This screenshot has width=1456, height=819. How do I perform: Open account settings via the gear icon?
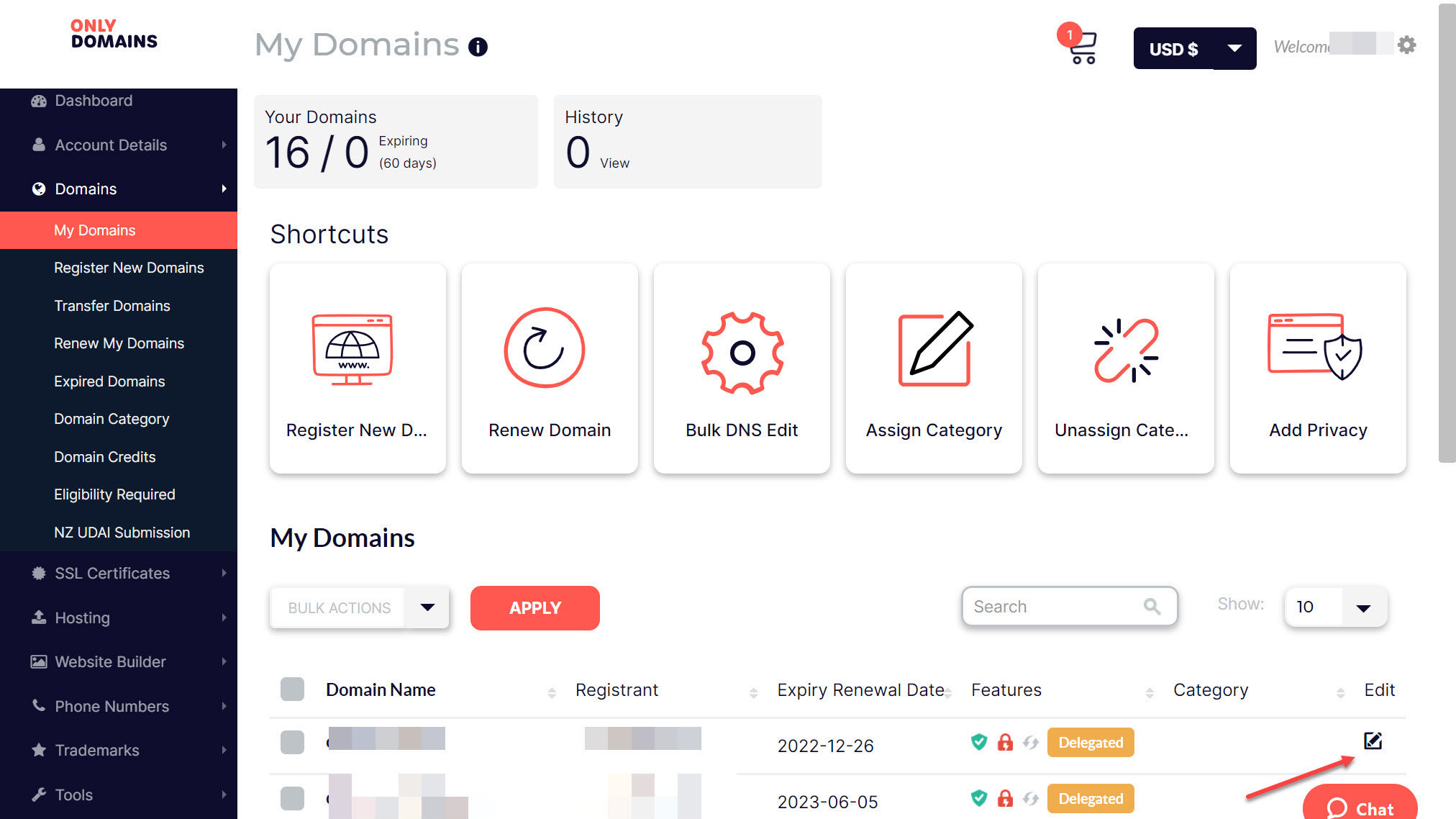pyautogui.click(x=1406, y=45)
